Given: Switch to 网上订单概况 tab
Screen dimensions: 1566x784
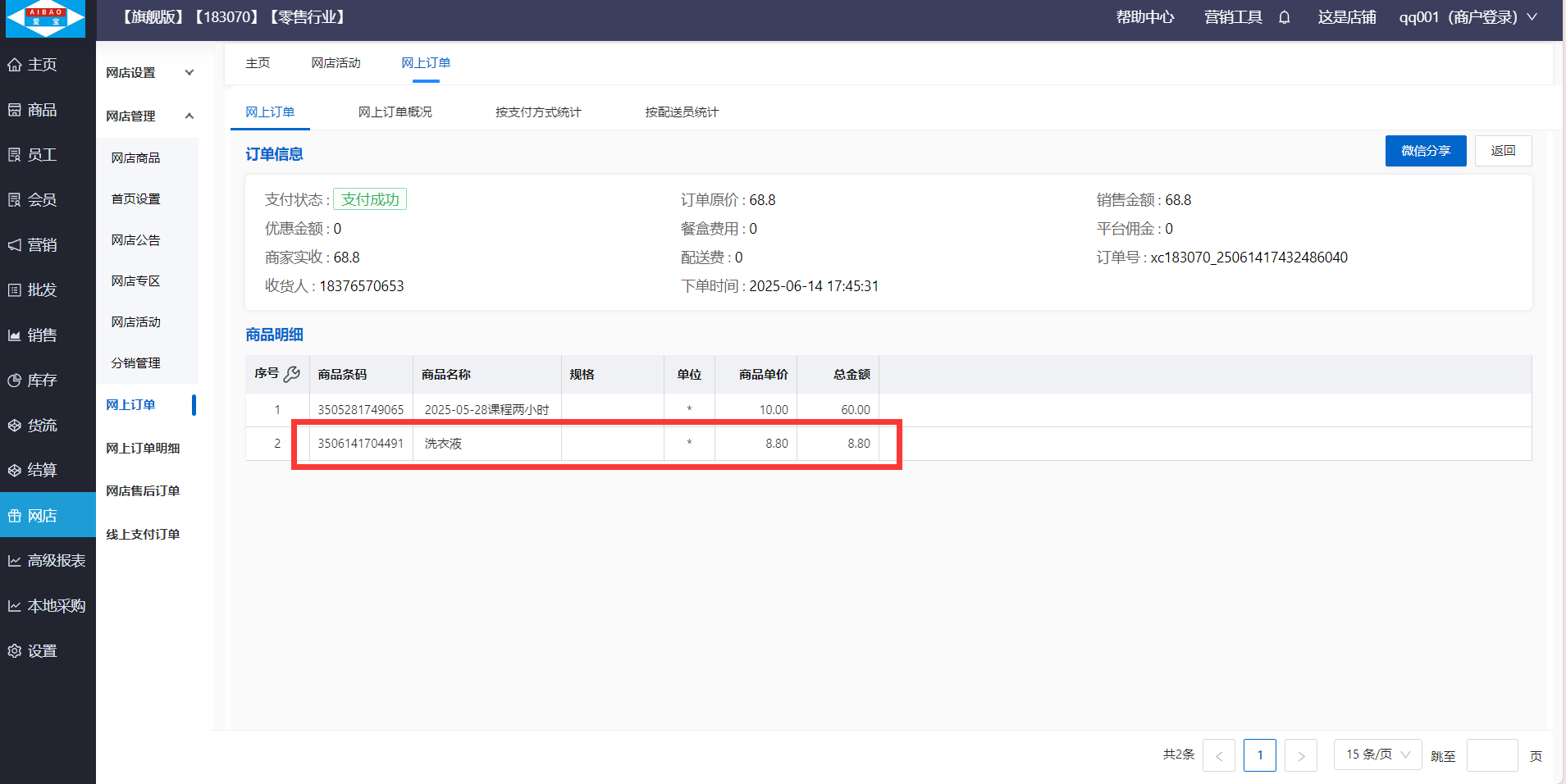Looking at the screenshot, I should pyautogui.click(x=395, y=112).
